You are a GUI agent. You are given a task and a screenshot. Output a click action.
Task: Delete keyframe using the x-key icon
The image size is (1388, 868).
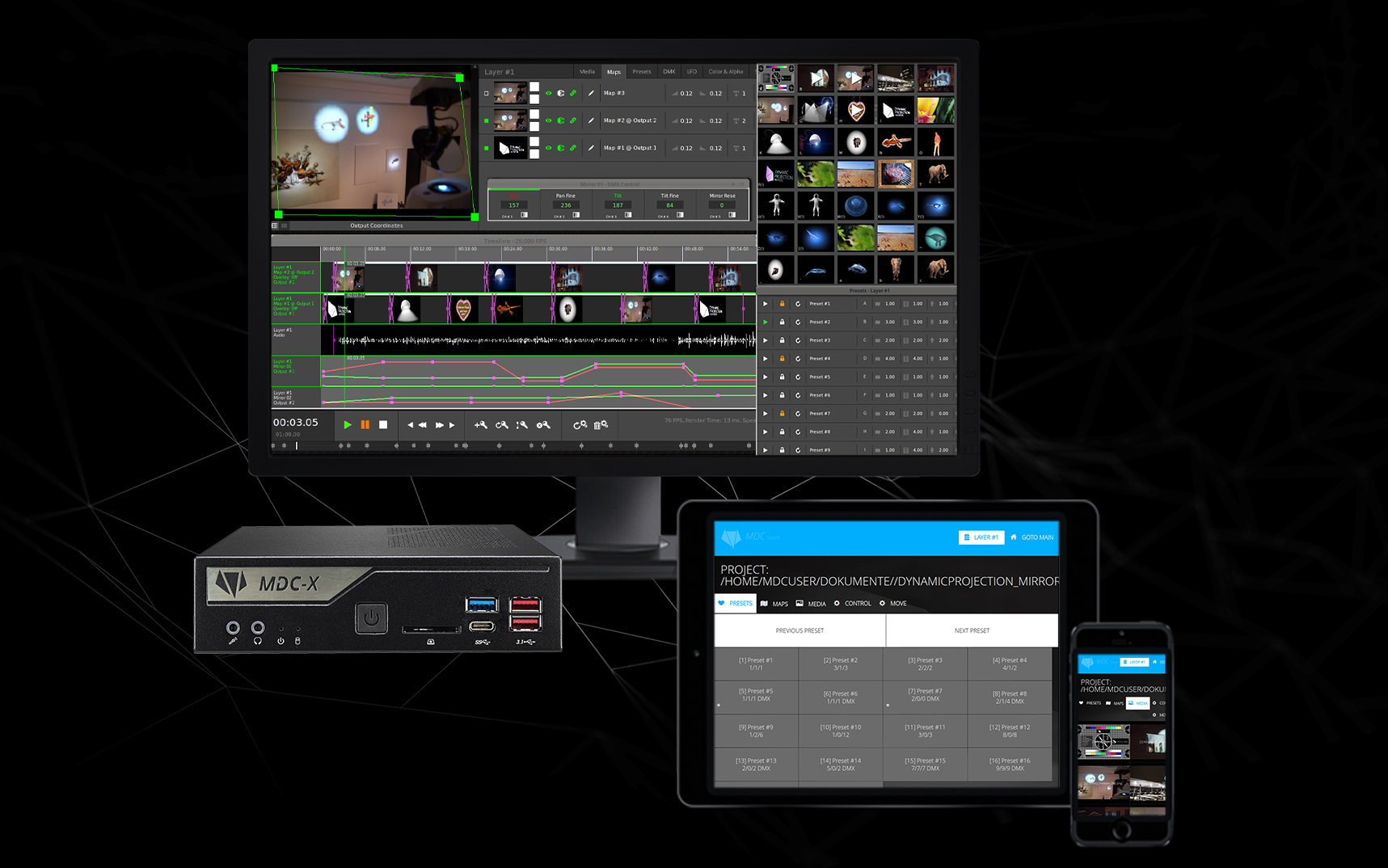543,425
